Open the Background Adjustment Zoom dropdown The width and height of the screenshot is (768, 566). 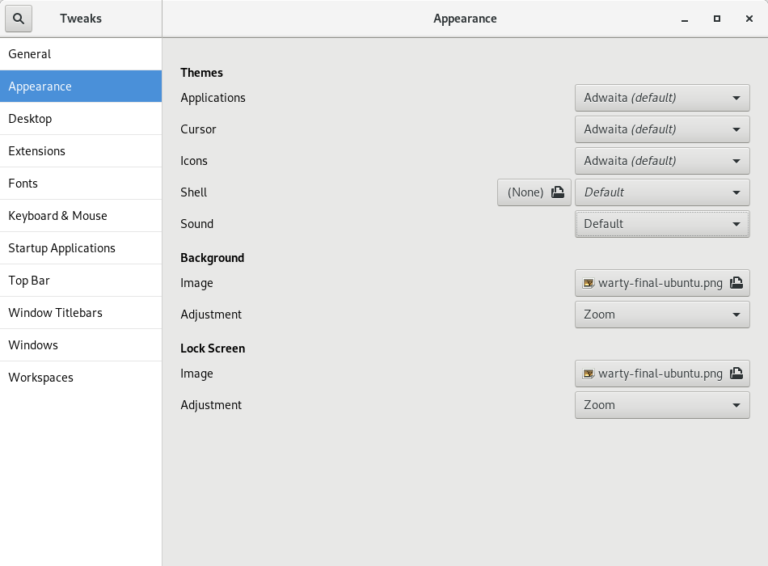click(662, 314)
